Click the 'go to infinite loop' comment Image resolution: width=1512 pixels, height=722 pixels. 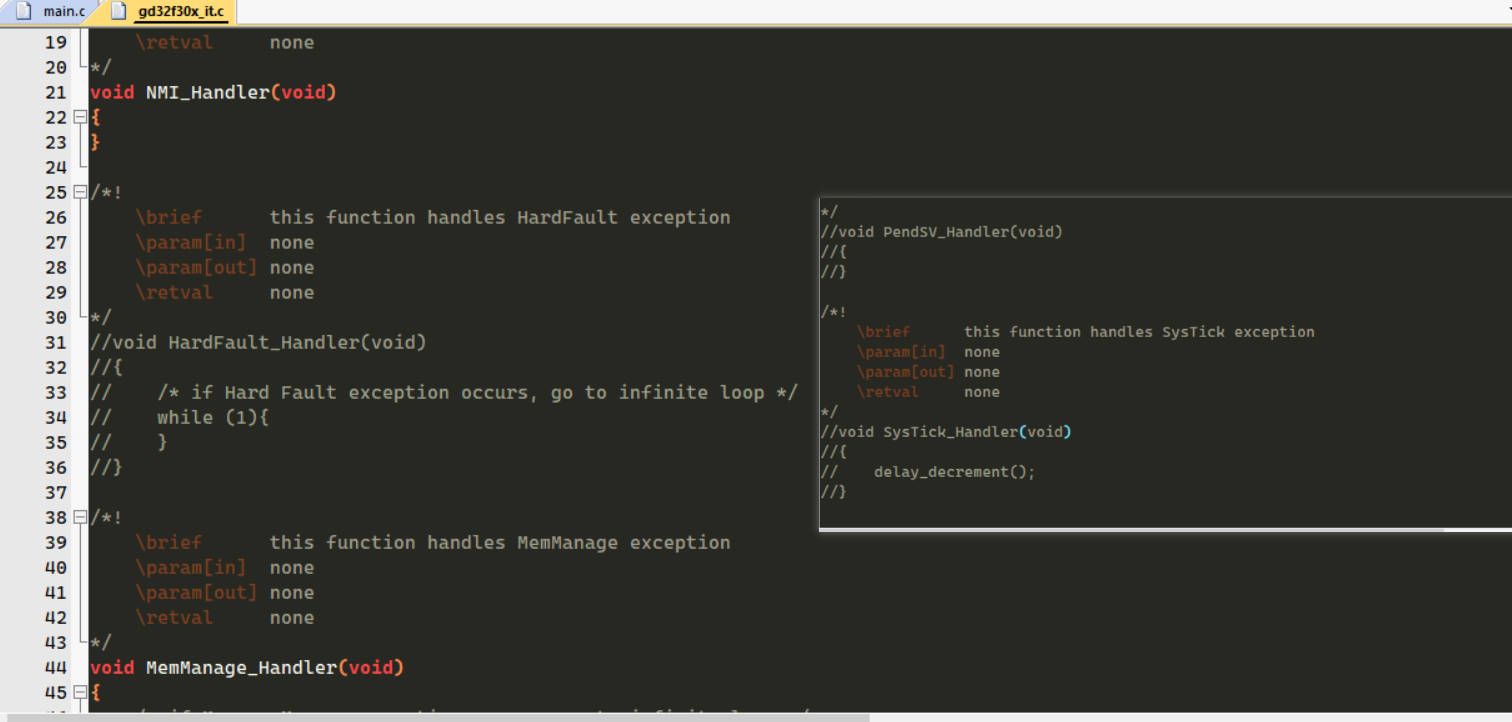click(x=657, y=392)
